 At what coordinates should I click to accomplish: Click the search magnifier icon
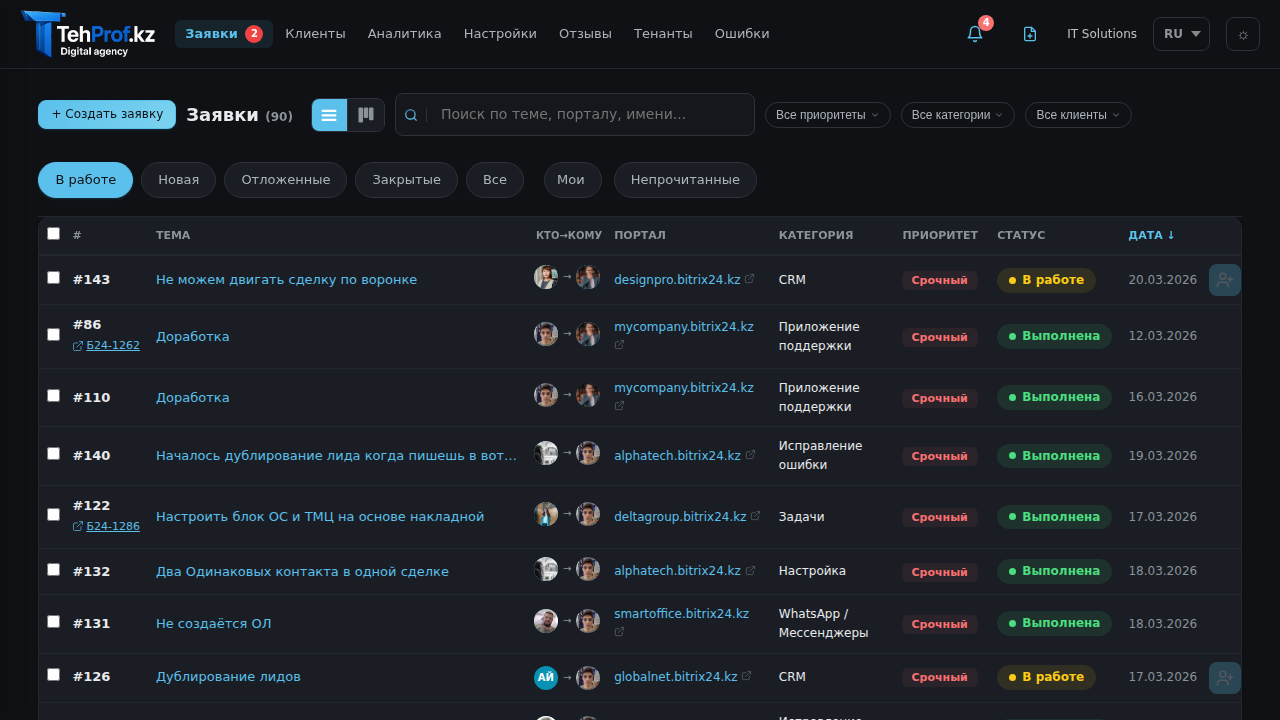pos(410,114)
